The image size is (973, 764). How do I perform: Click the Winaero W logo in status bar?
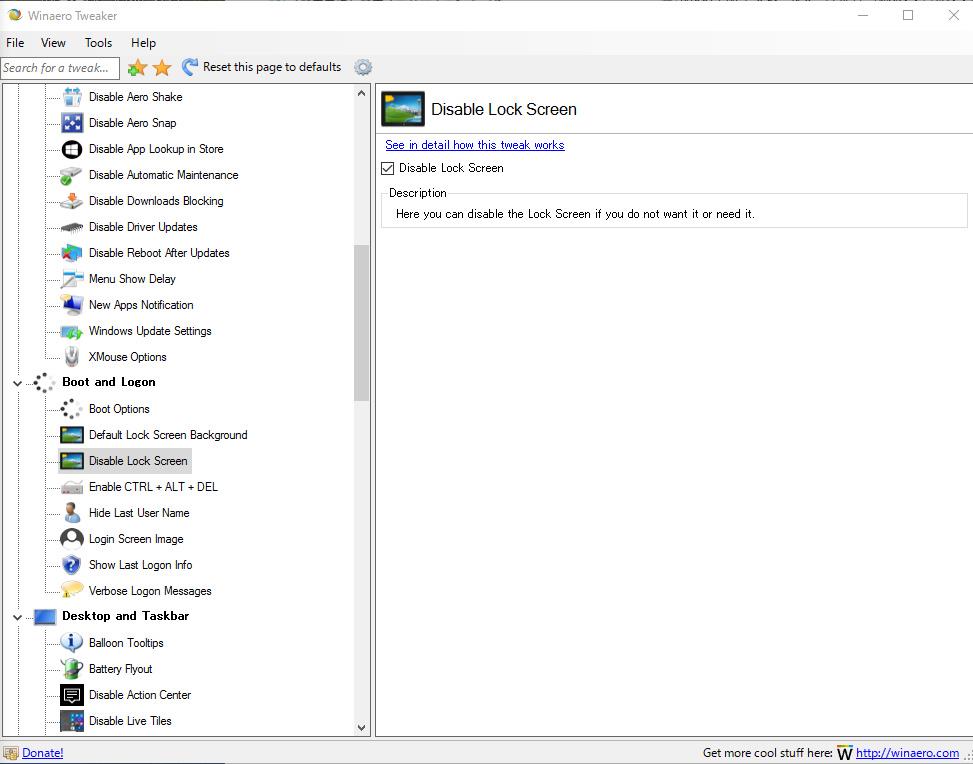(x=845, y=753)
